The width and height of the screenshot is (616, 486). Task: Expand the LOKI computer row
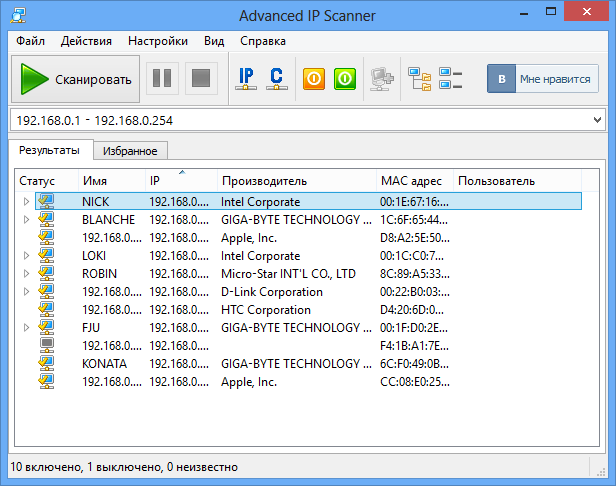click(x=26, y=256)
